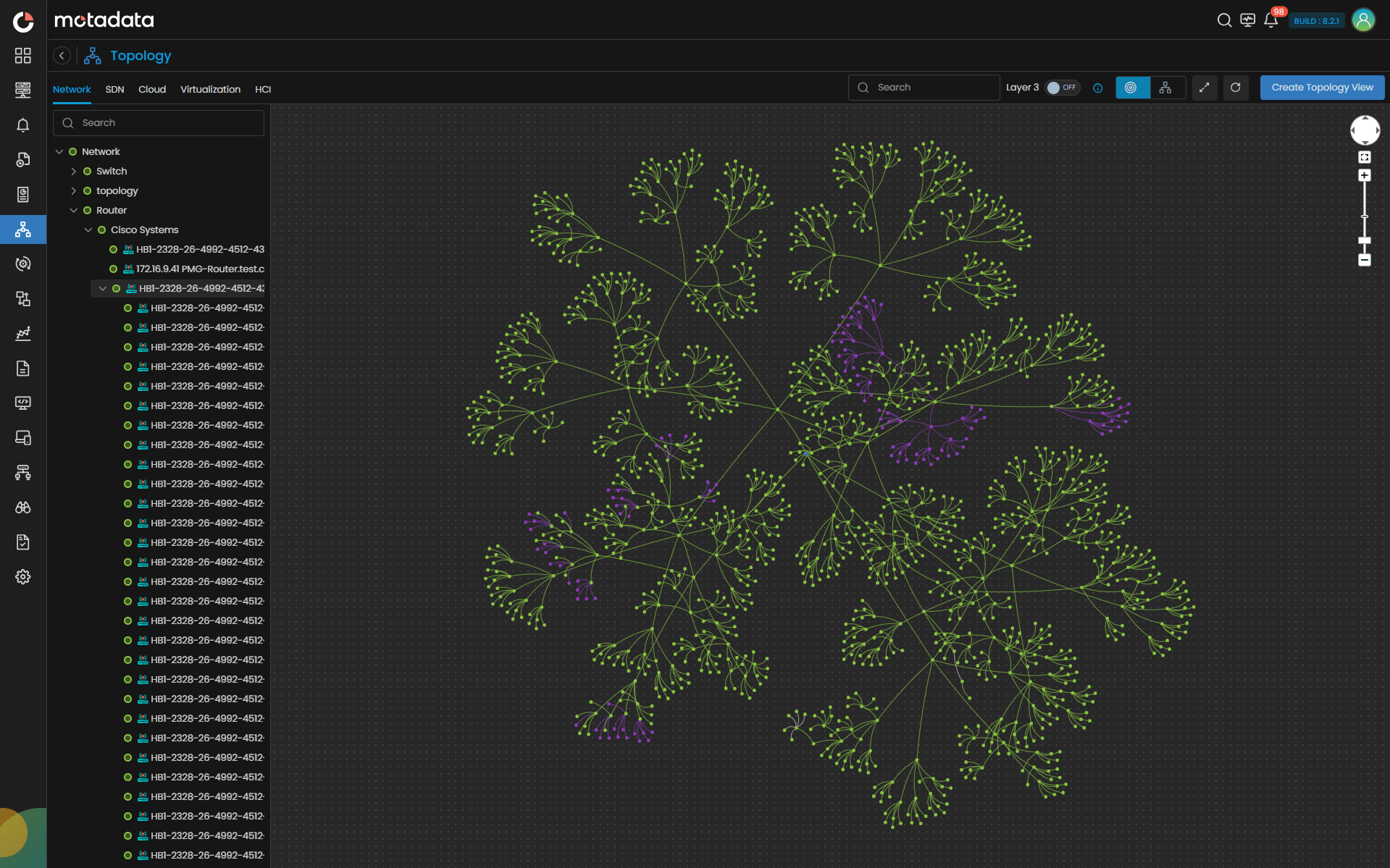The image size is (1390, 868).
Task: Open the alerts bell icon in sidebar
Action: click(23, 125)
